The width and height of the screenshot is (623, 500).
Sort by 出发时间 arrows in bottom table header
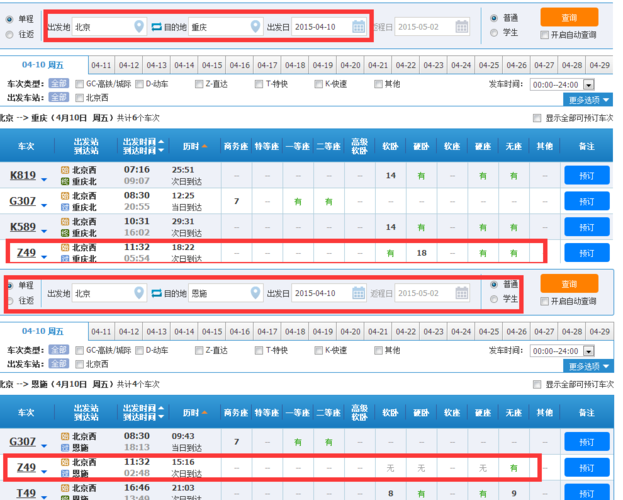click(x=161, y=412)
